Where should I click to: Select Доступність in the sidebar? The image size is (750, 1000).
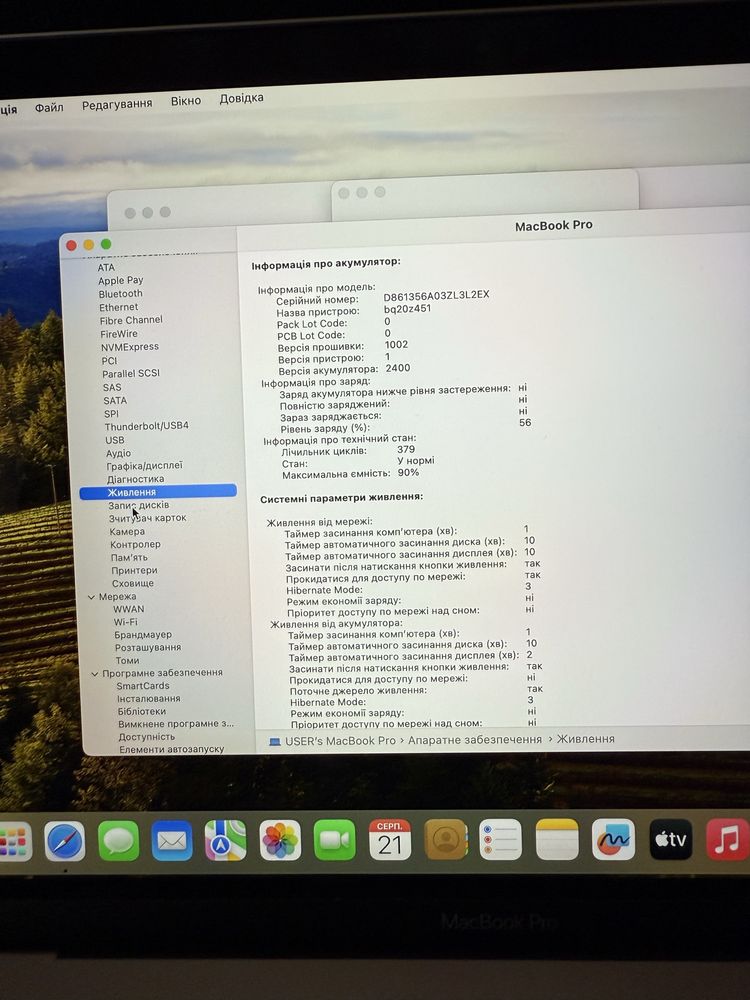click(x=147, y=737)
